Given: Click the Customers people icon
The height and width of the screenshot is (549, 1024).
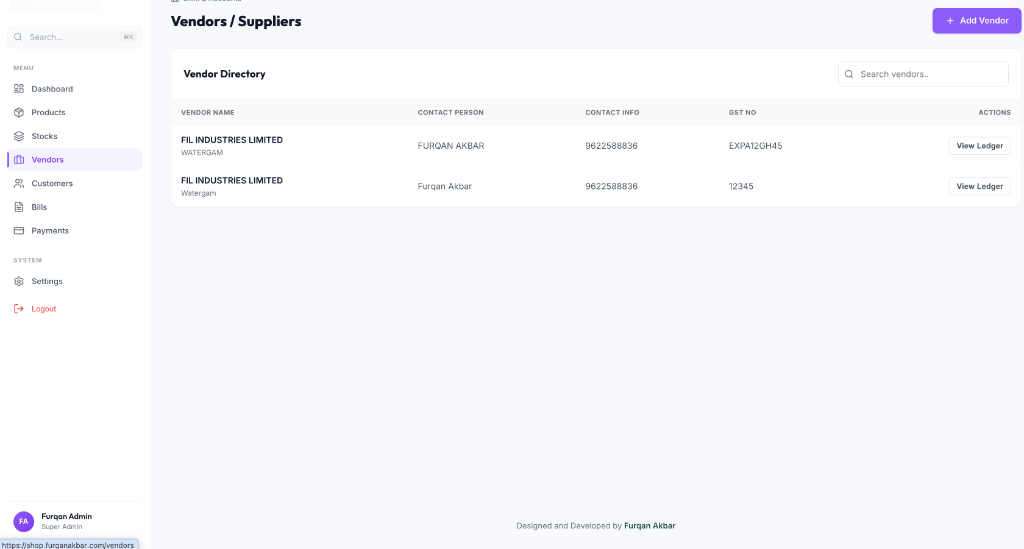Looking at the screenshot, I should coord(19,183).
